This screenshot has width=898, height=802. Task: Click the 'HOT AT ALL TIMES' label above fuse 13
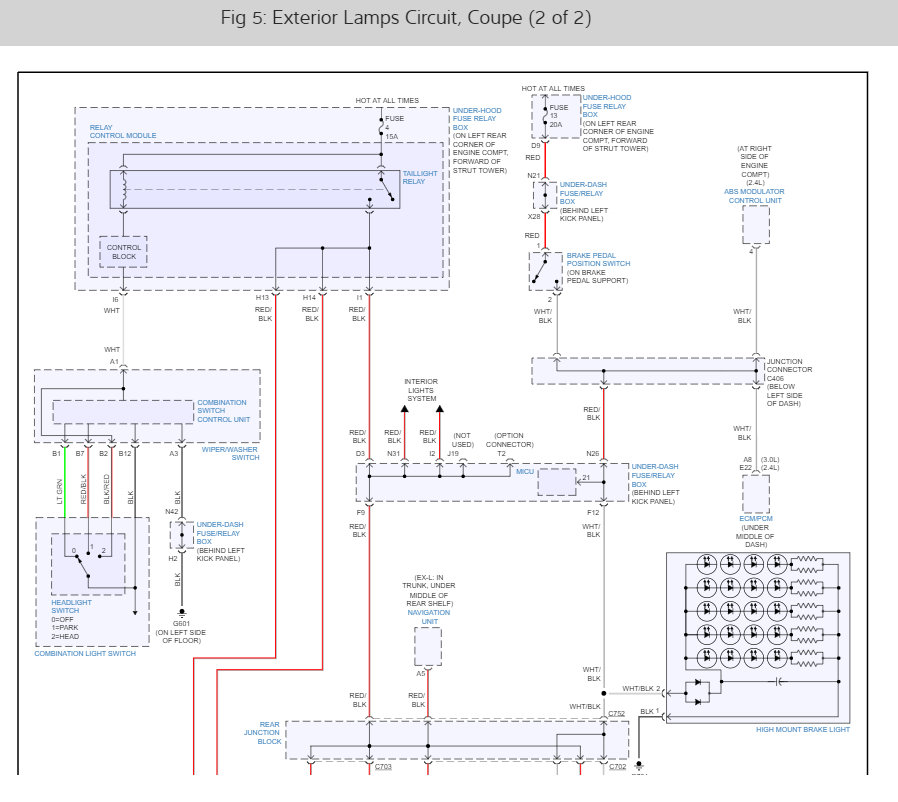(553, 88)
